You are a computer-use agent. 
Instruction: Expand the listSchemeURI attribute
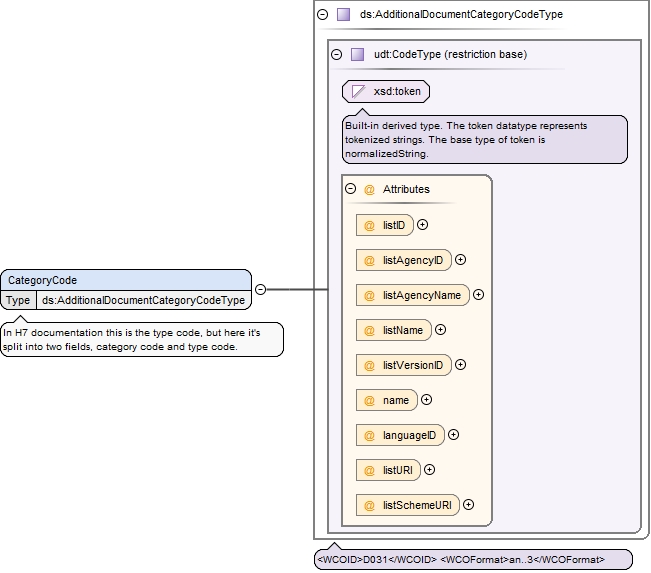coord(468,504)
